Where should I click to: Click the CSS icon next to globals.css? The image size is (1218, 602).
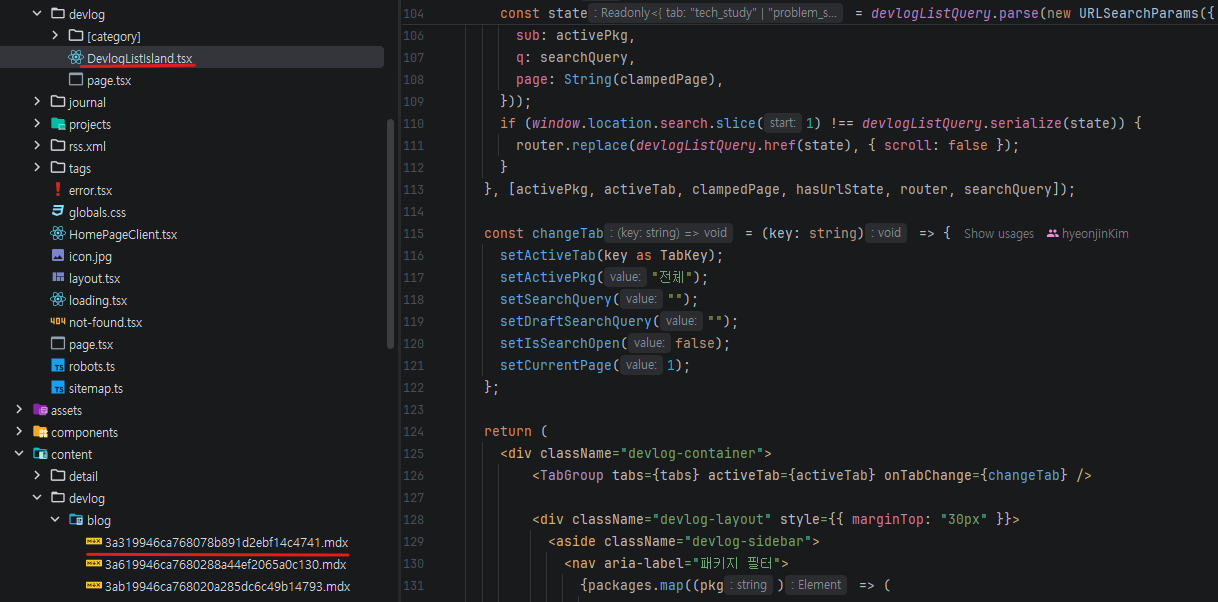coord(58,212)
